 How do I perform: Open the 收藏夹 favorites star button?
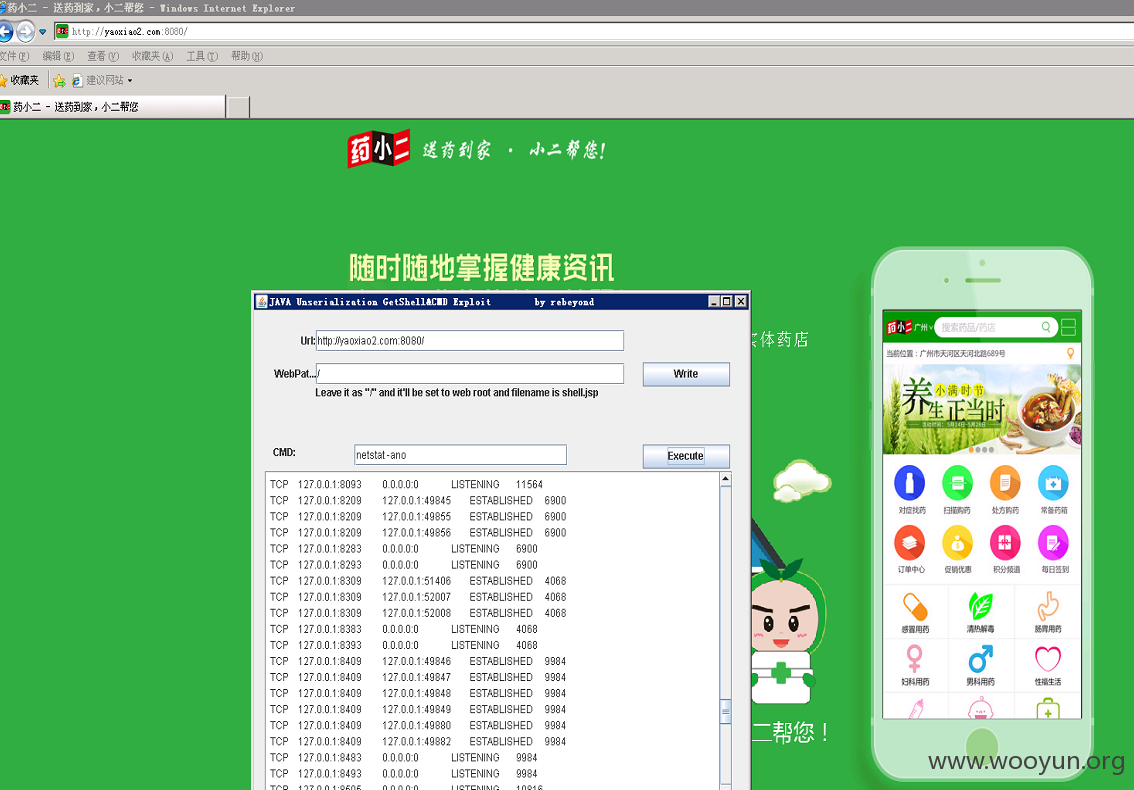[x=20, y=80]
